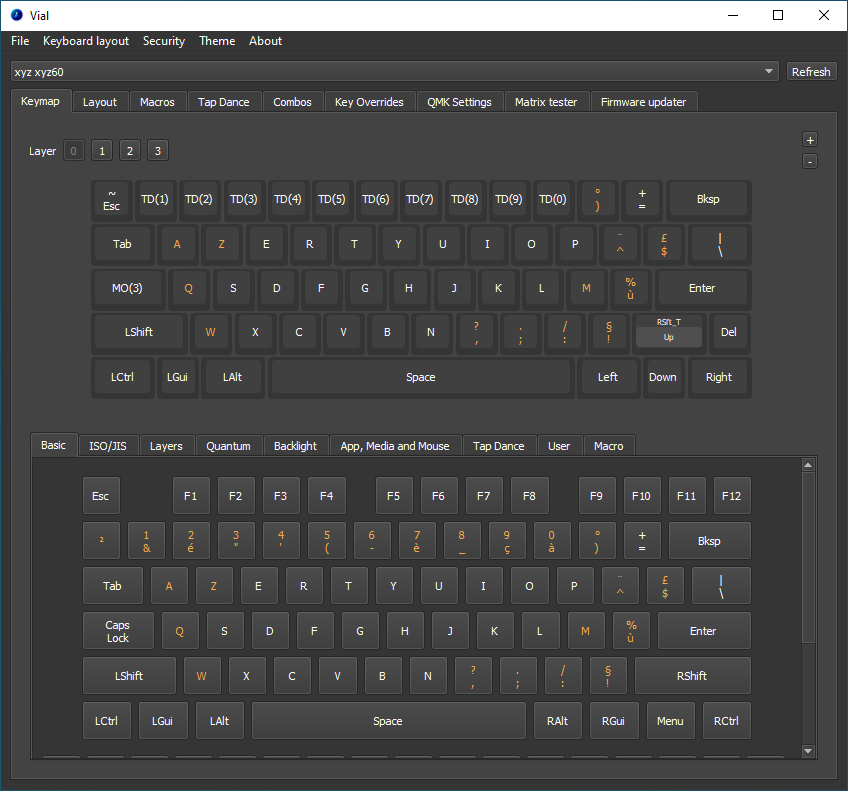Click scrollbar down arrow in keycode panel
This screenshot has height=791, width=848.
point(808,751)
